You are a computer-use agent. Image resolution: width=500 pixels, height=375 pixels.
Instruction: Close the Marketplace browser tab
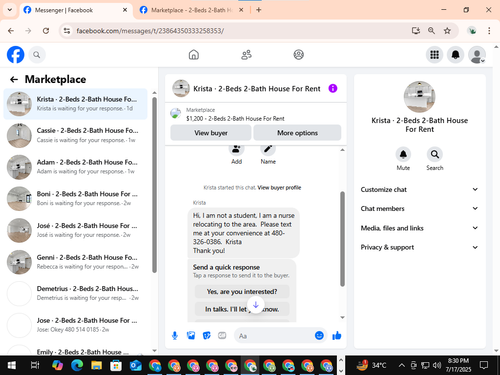coord(241,10)
